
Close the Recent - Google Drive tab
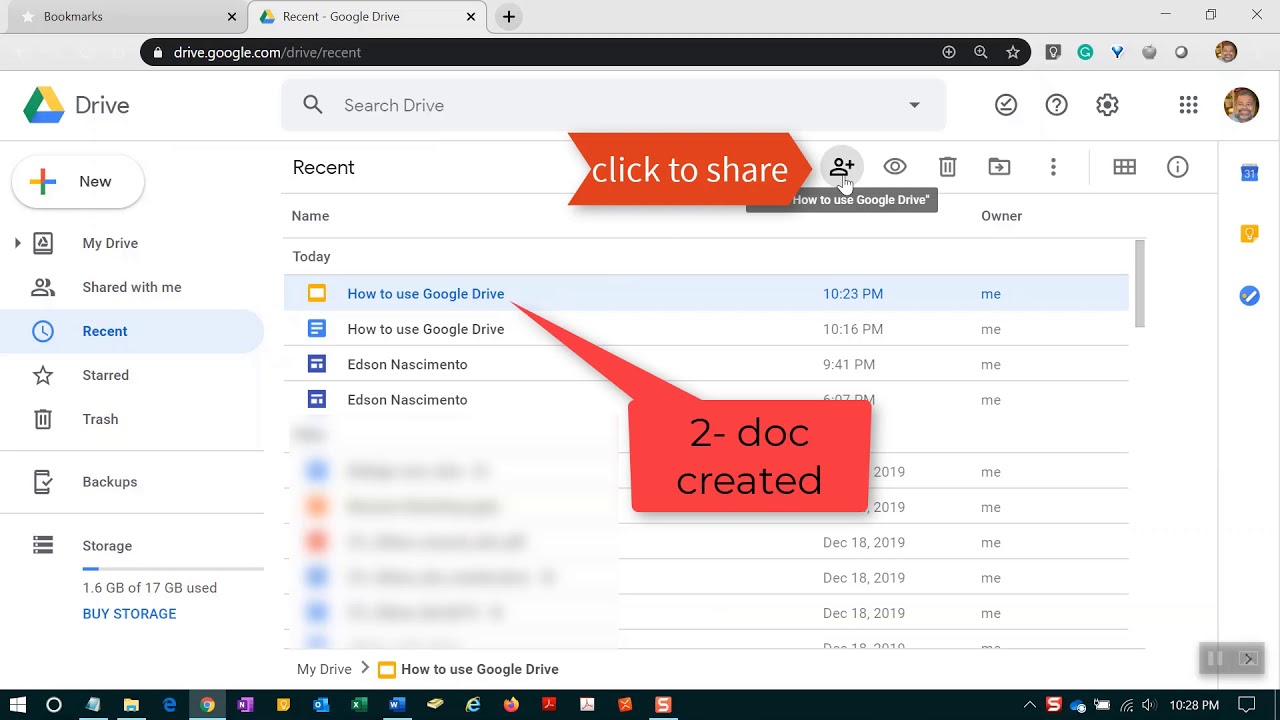pos(471,17)
